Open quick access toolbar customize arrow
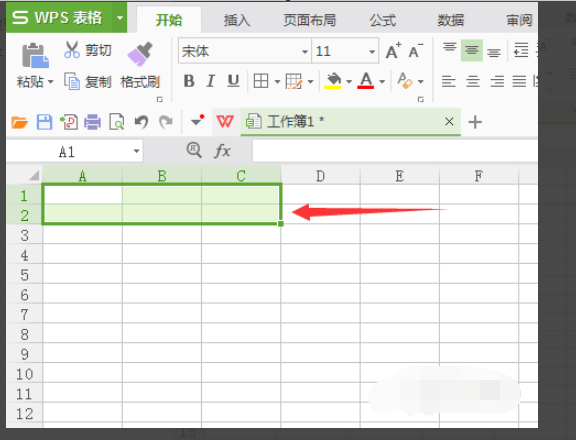 point(197,120)
